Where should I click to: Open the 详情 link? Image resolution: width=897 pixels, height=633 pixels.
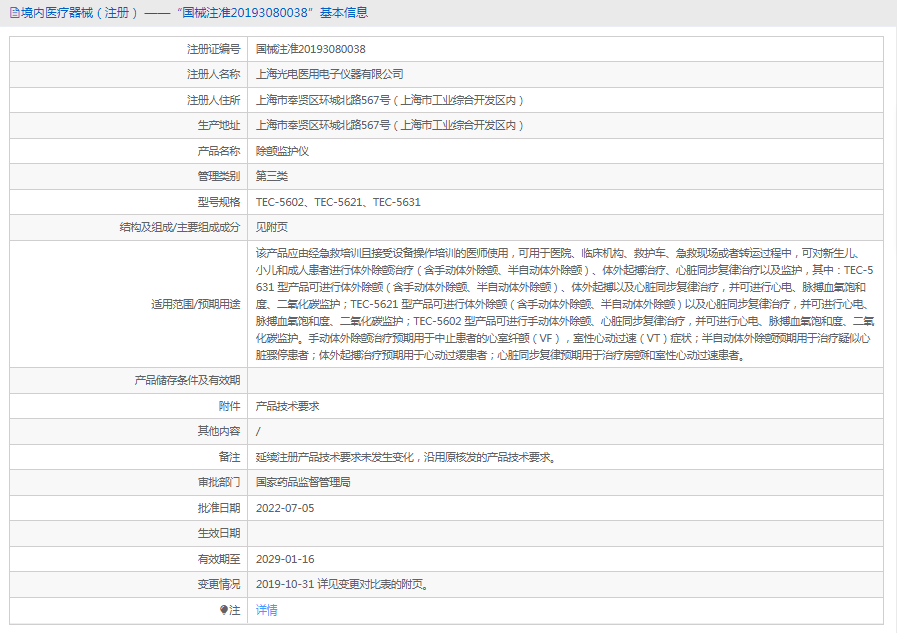(267, 610)
